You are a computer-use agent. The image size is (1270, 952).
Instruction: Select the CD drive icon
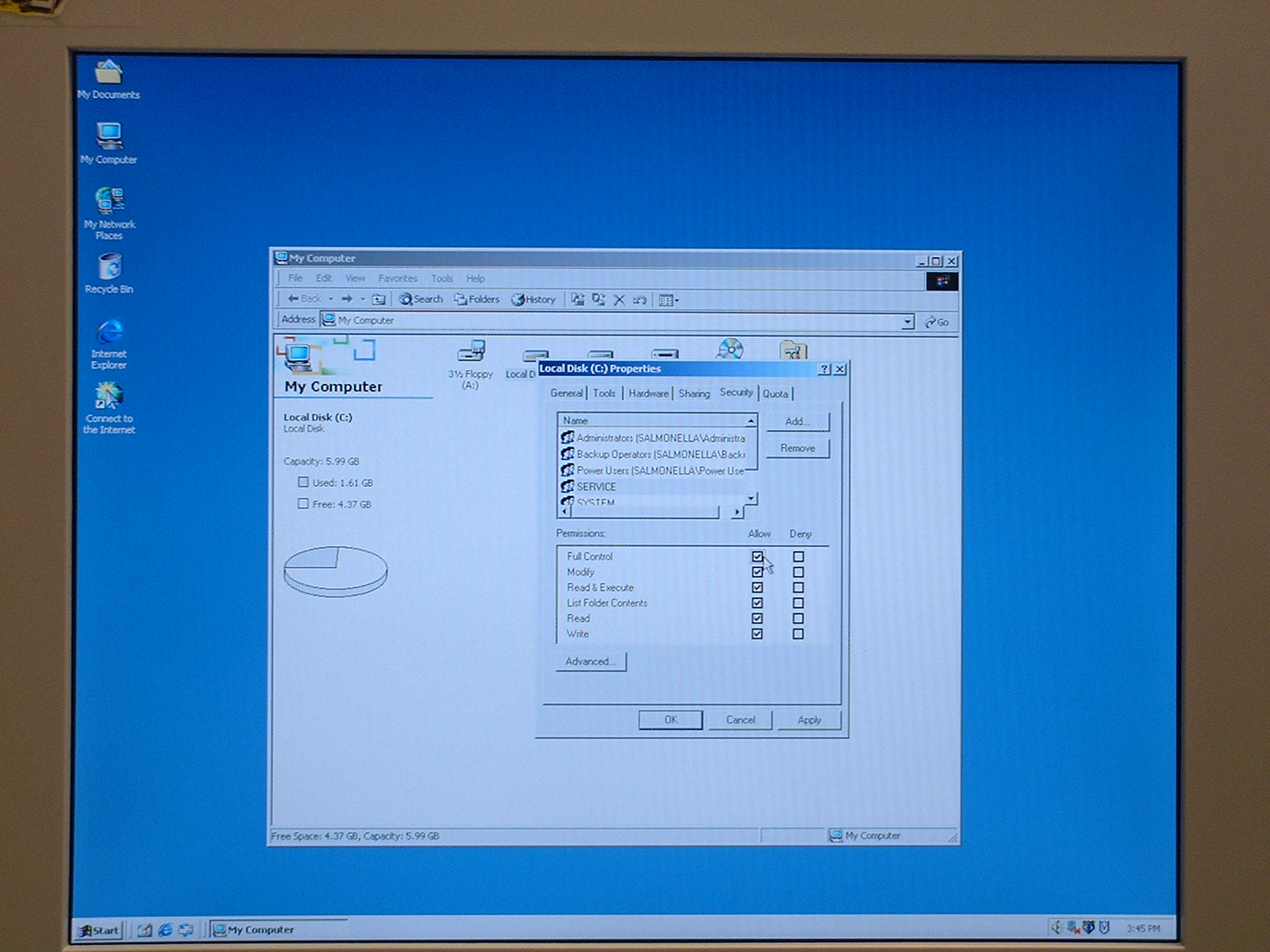point(729,349)
